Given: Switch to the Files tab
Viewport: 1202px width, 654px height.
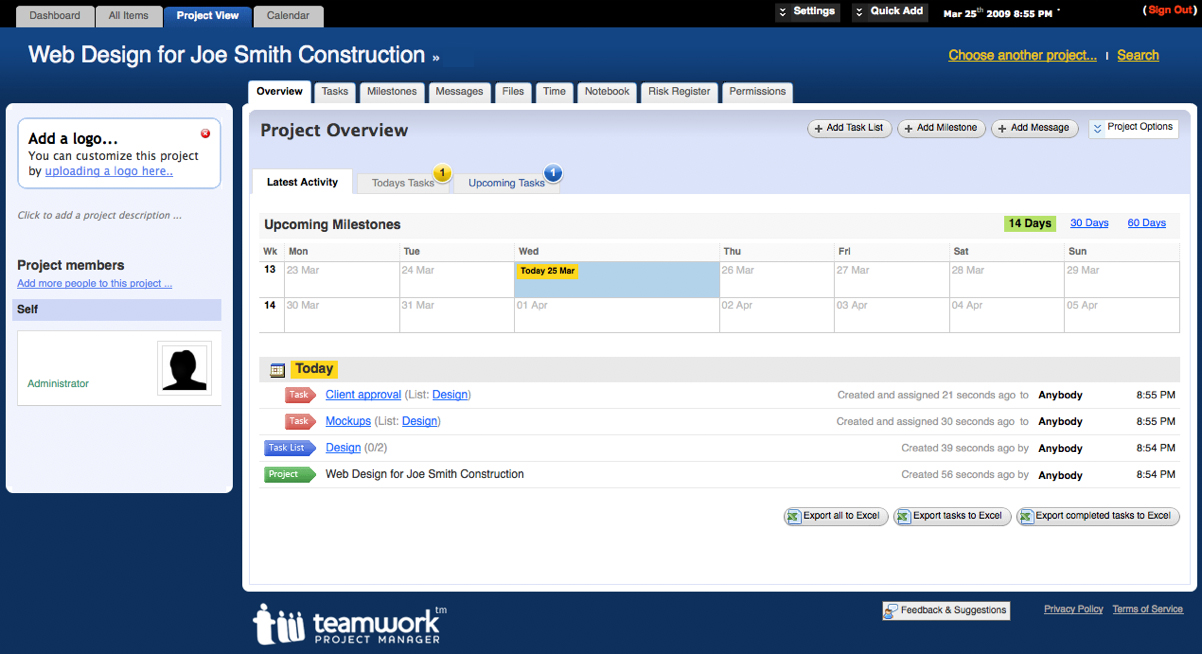Looking at the screenshot, I should 513,92.
